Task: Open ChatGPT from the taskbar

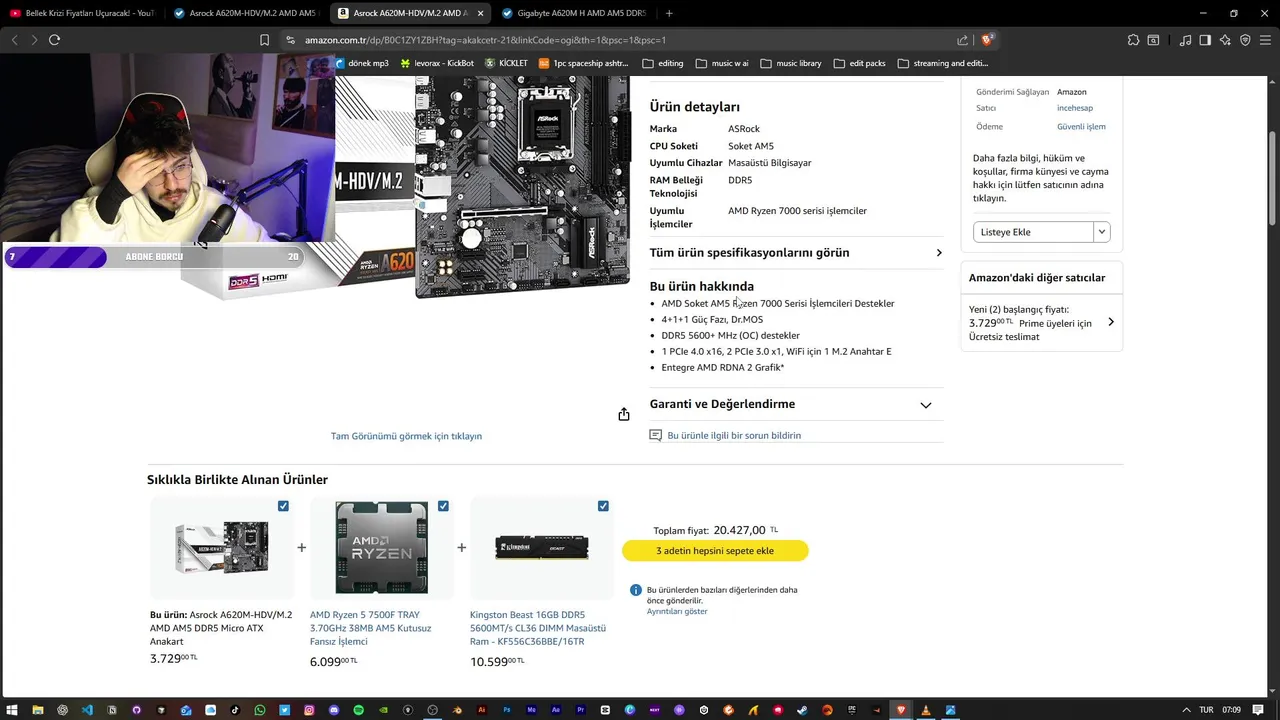Action: click(x=62, y=710)
